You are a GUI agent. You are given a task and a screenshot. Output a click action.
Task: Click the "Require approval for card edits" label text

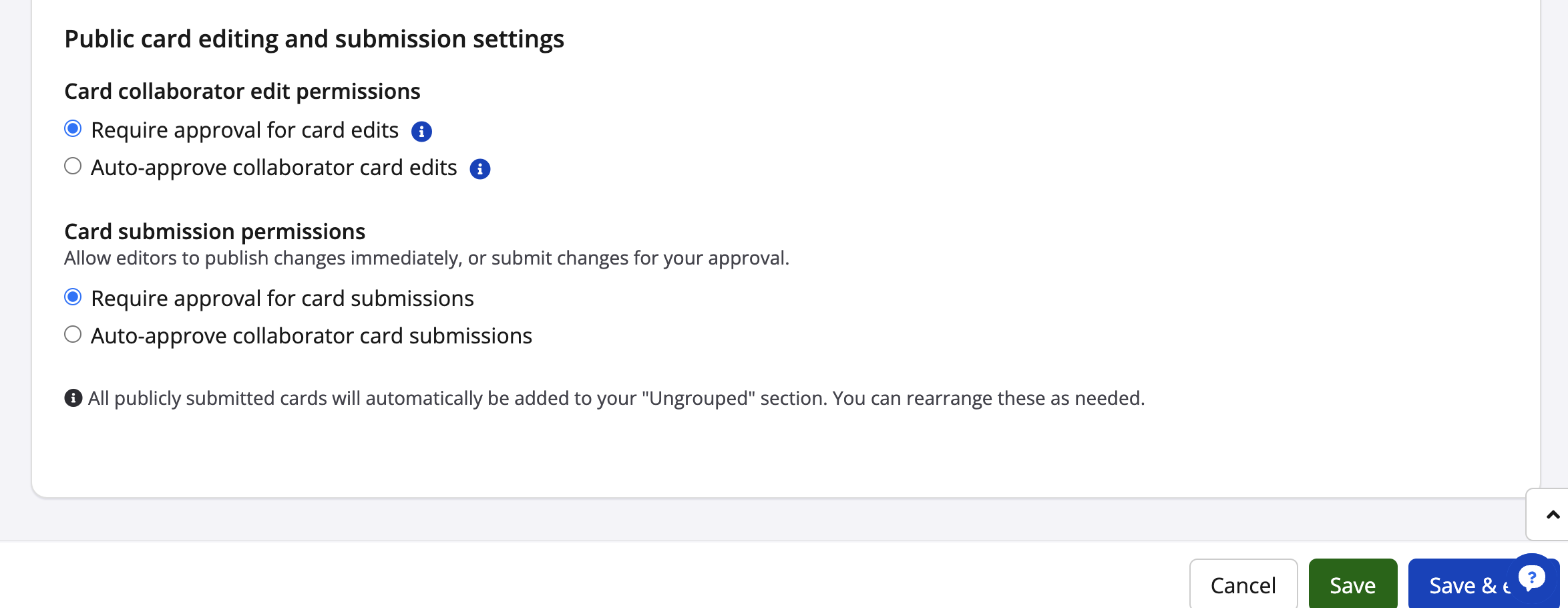[x=244, y=130]
